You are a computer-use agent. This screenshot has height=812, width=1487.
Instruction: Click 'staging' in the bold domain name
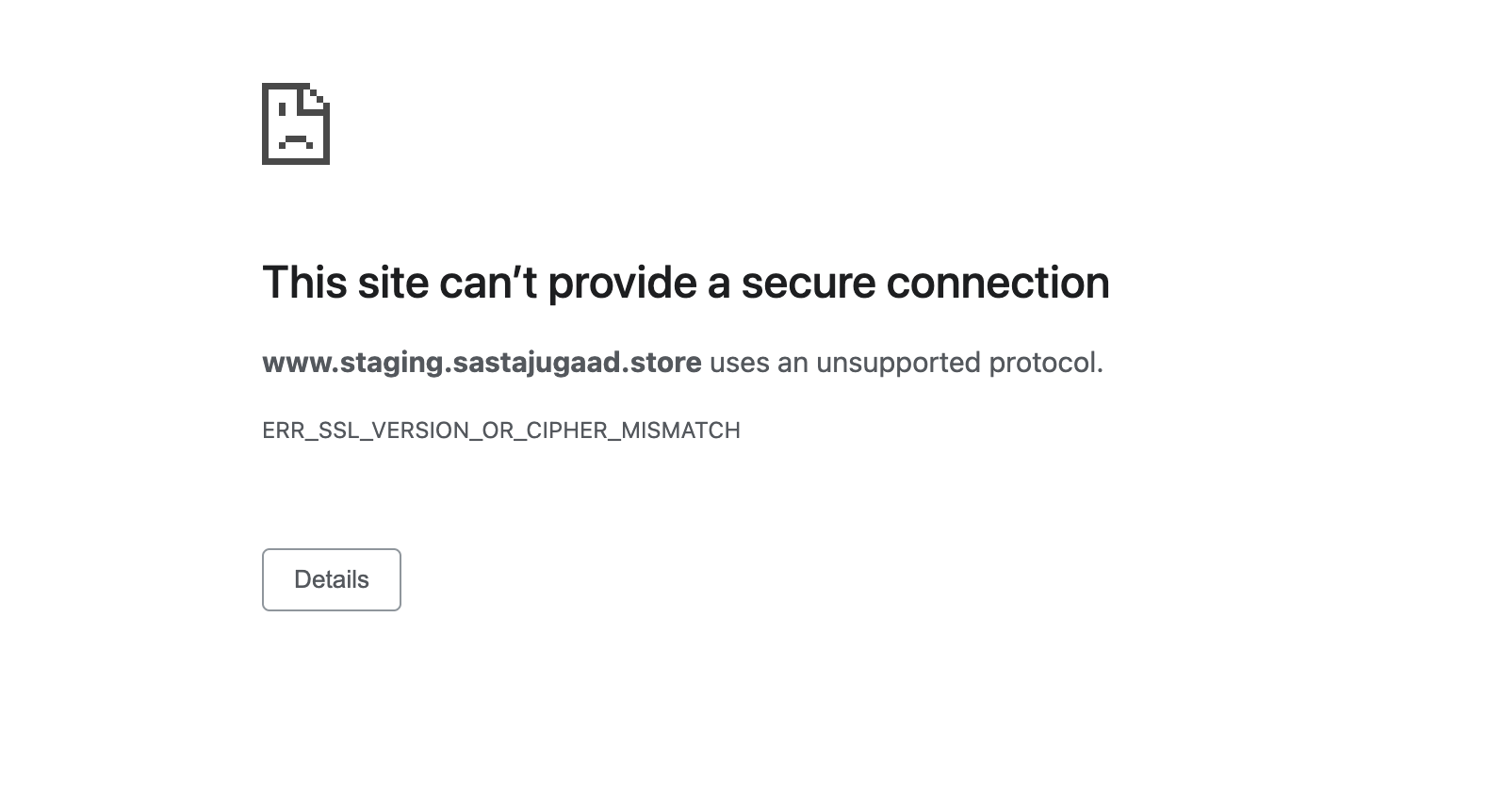pyautogui.click(x=392, y=363)
